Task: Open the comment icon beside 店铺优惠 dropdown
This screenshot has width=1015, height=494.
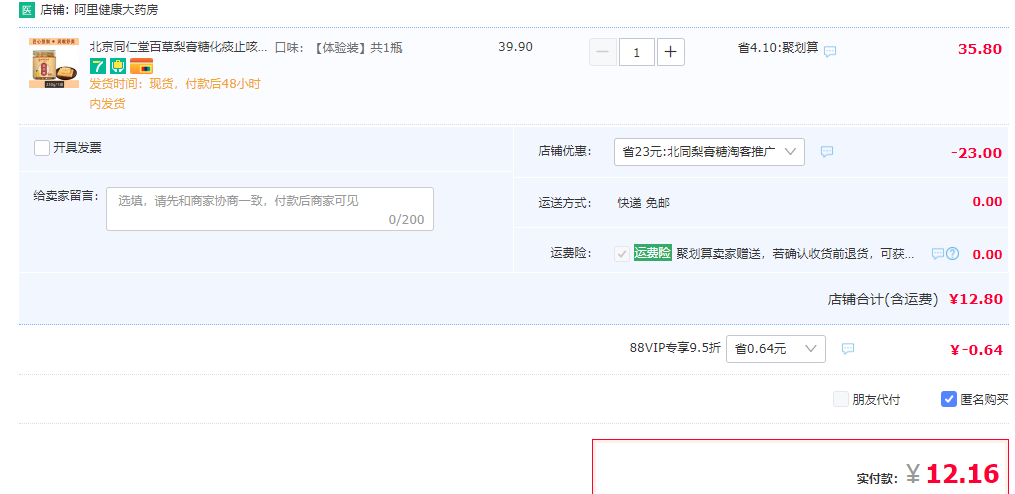Action: tap(827, 152)
